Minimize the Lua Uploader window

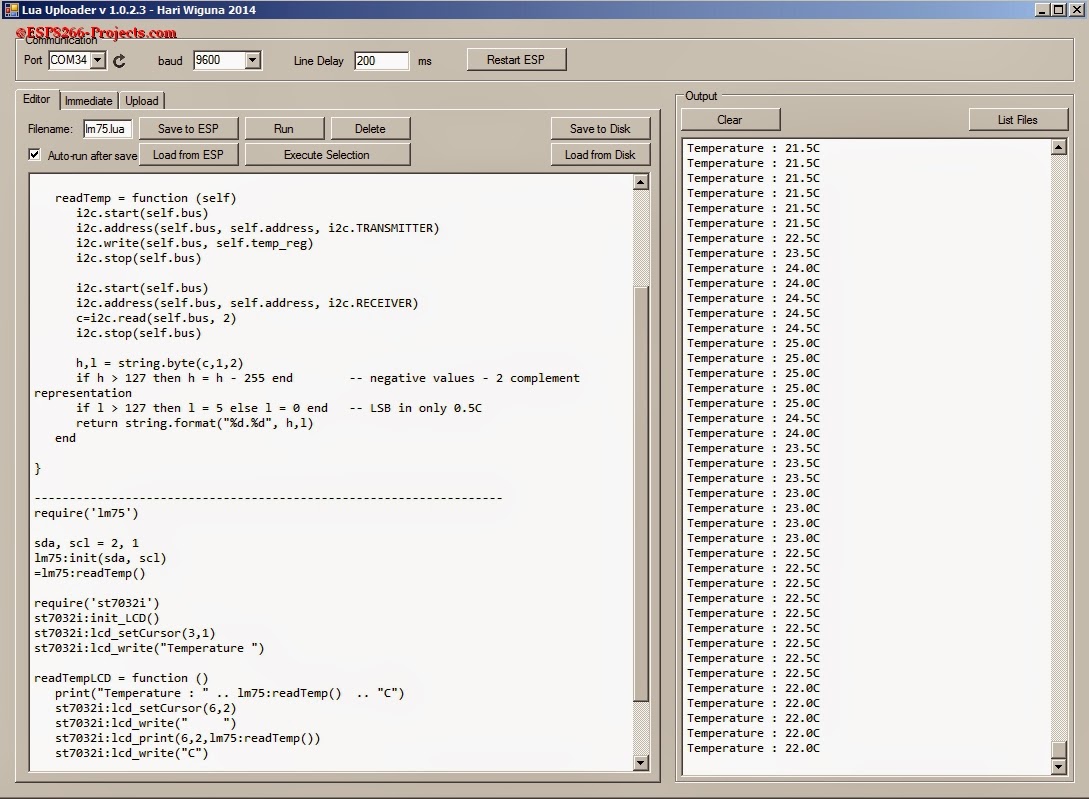(1042, 10)
